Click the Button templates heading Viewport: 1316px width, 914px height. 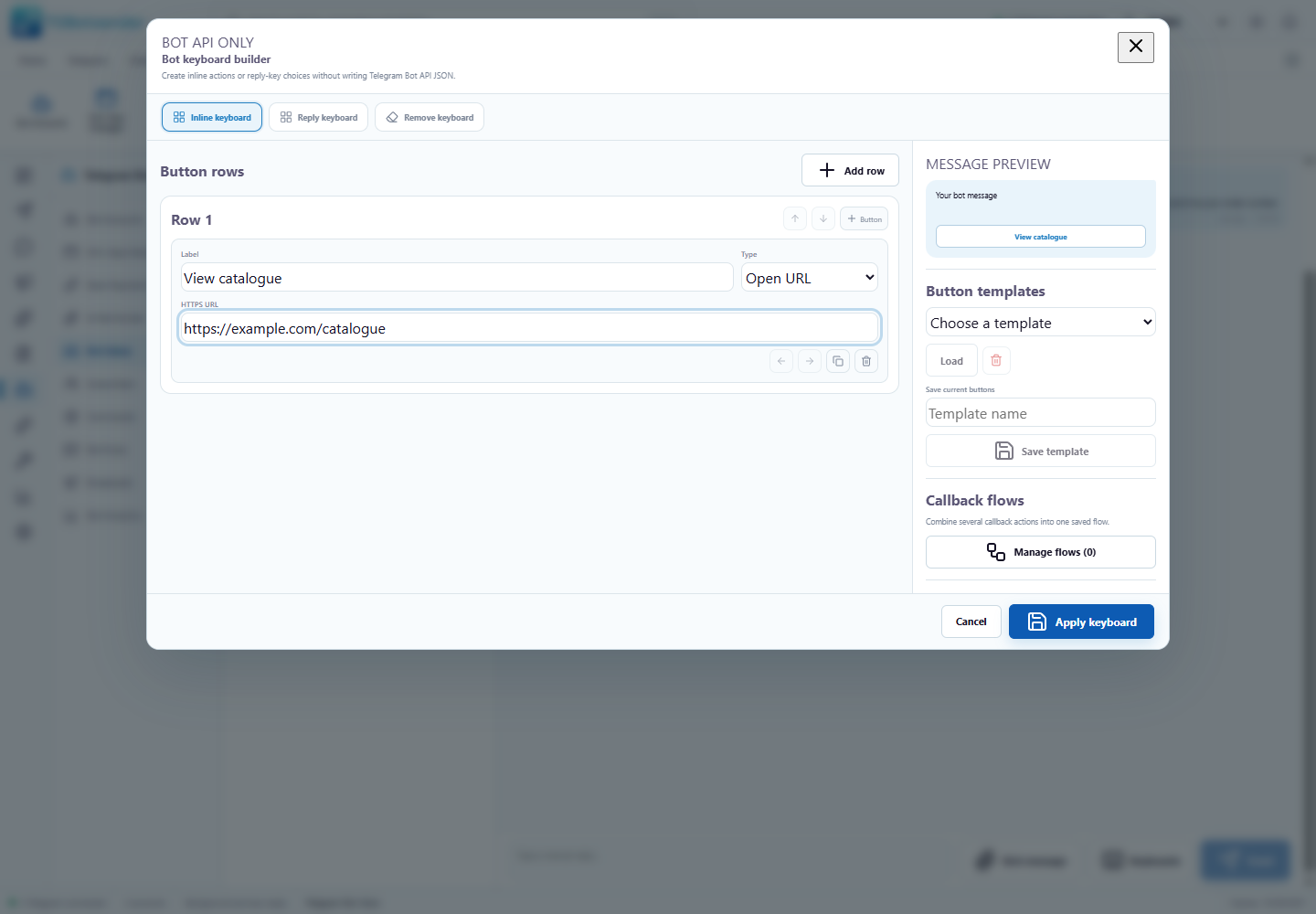click(985, 292)
